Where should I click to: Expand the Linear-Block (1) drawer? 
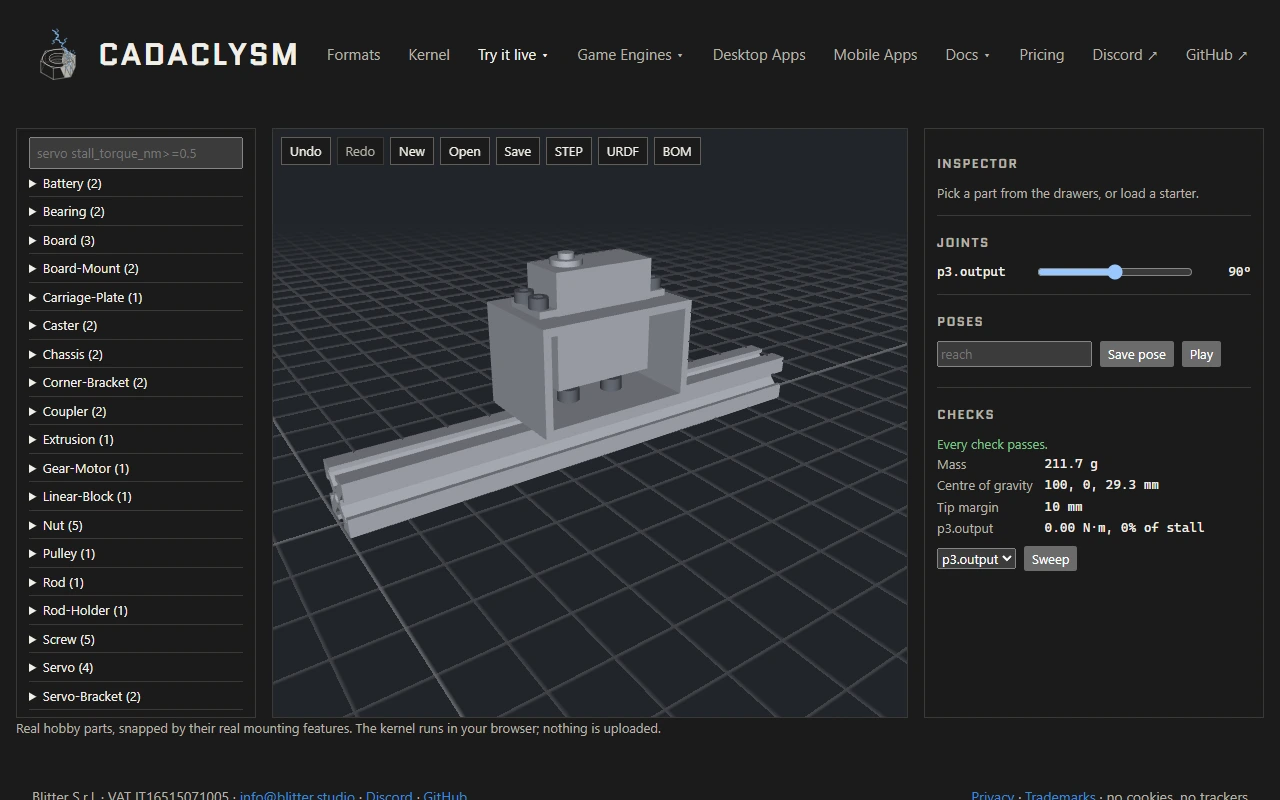tap(136, 497)
